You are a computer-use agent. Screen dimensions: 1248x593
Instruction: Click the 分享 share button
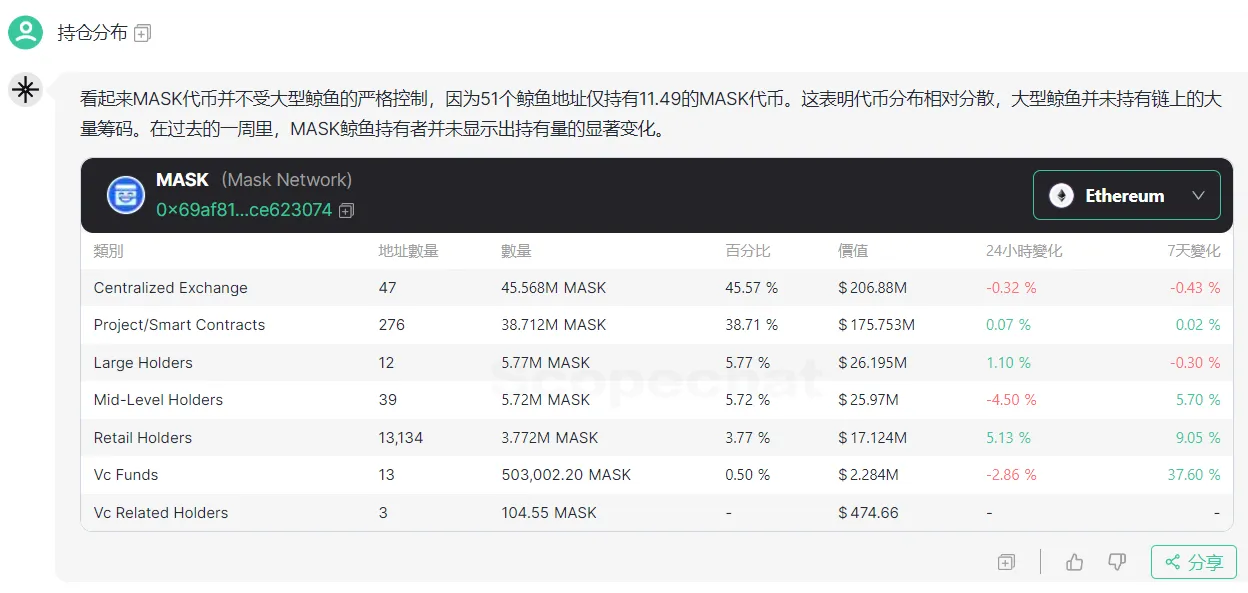[x=1194, y=562]
